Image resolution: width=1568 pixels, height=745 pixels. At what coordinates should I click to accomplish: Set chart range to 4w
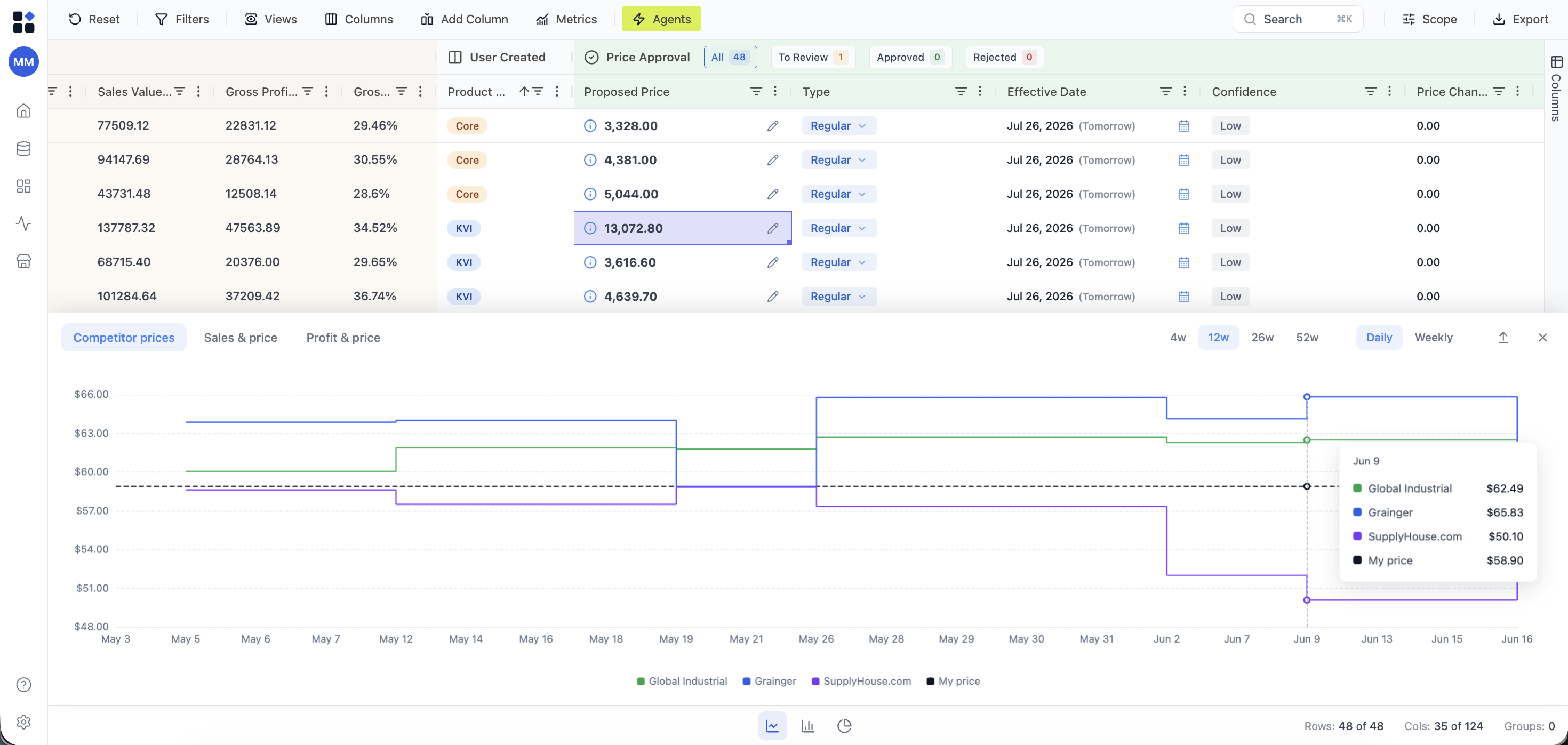(1178, 337)
